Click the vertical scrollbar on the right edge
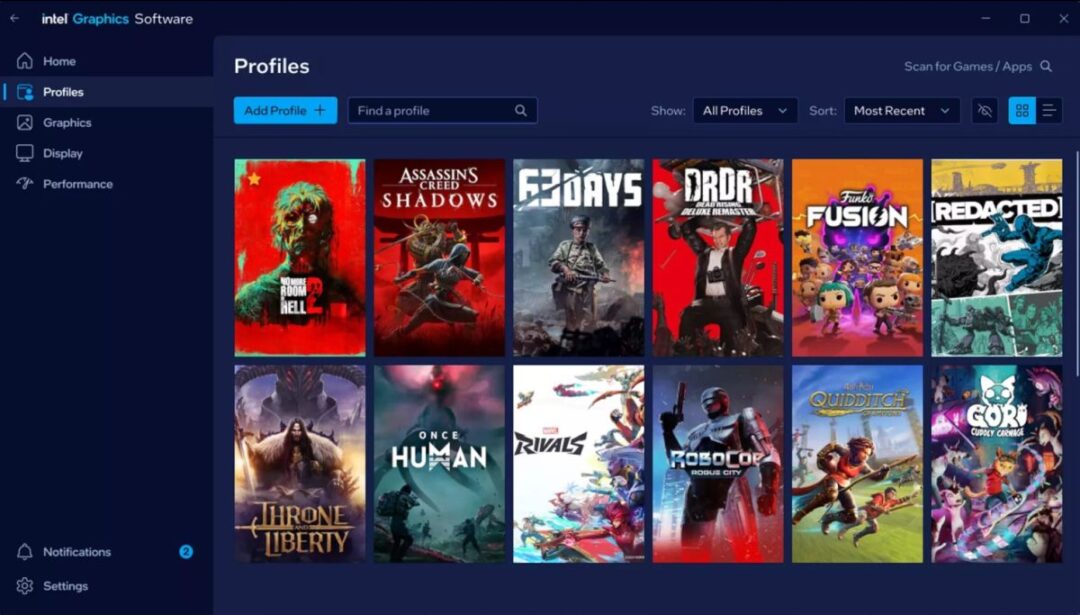This screenshot has width=1080, height=615. (1076, 260)
